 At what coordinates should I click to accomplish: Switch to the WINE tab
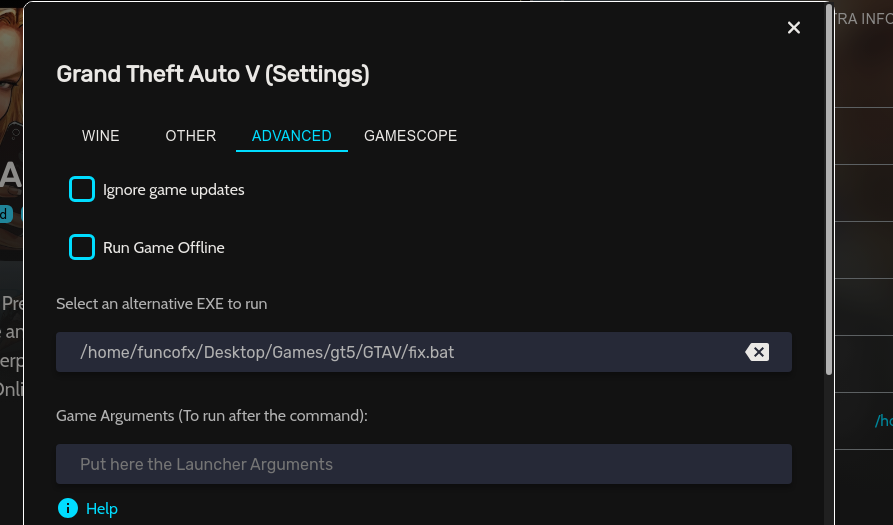tap(100, 136)
